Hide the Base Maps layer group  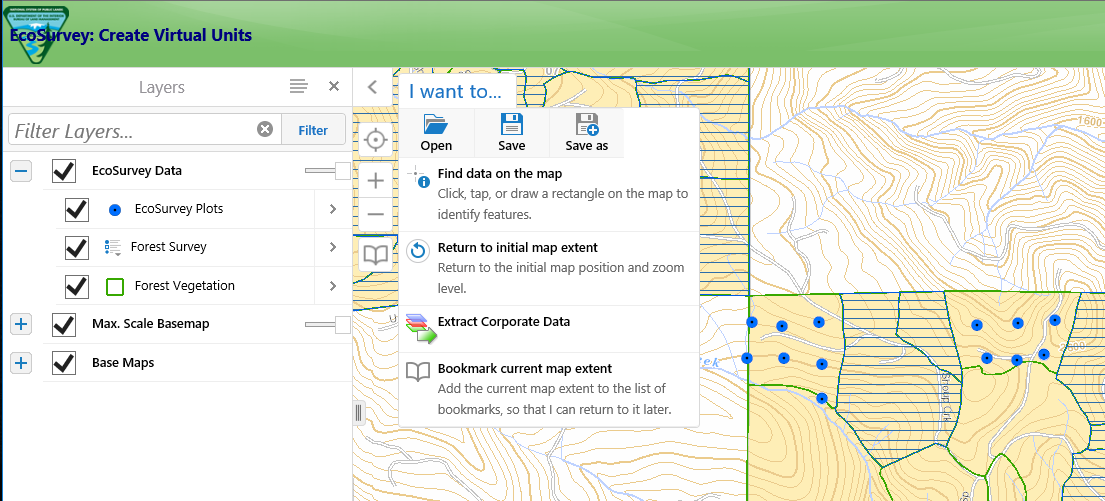[64, 363]
